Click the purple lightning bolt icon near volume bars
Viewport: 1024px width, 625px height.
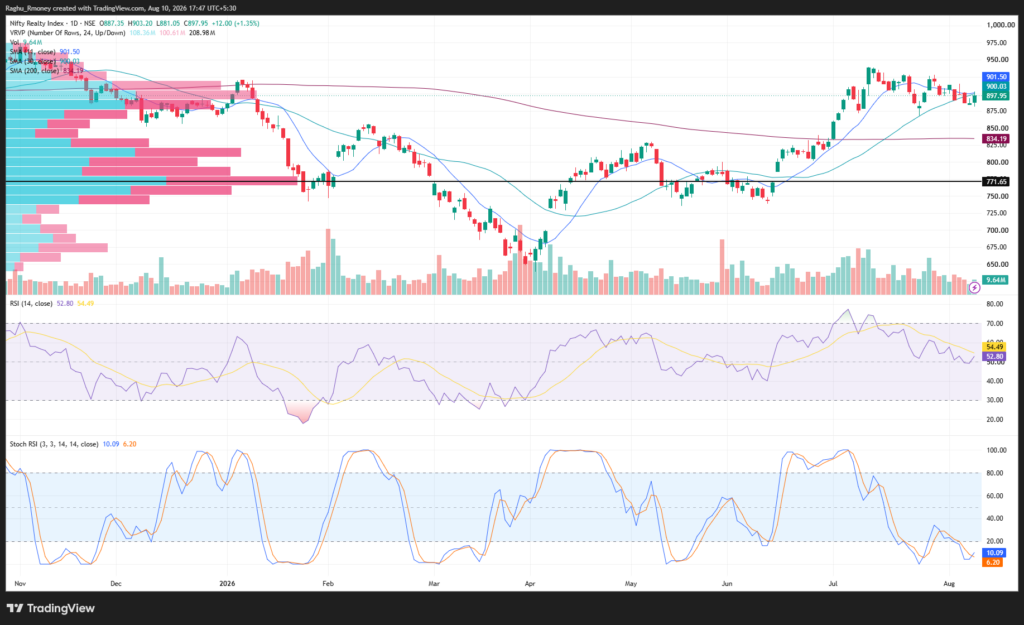click(x=974, y=287)
